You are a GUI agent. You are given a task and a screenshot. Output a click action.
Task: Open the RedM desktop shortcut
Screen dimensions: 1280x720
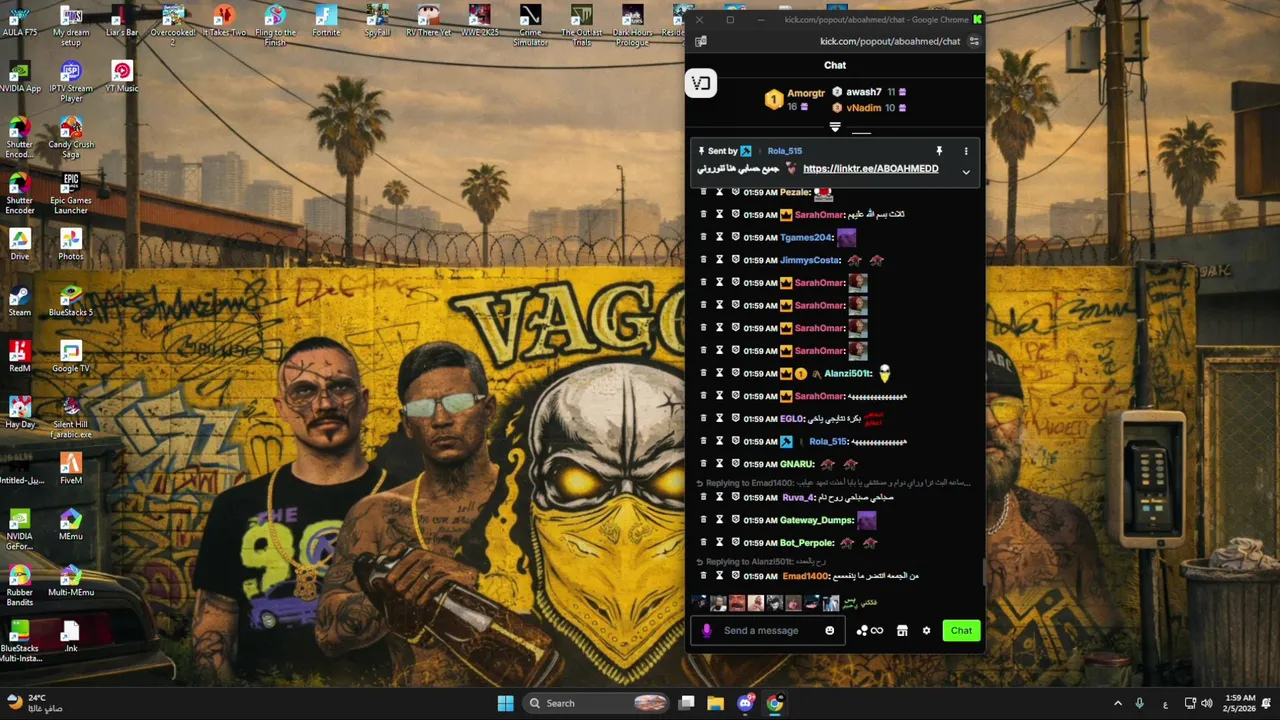pos(19,357)
